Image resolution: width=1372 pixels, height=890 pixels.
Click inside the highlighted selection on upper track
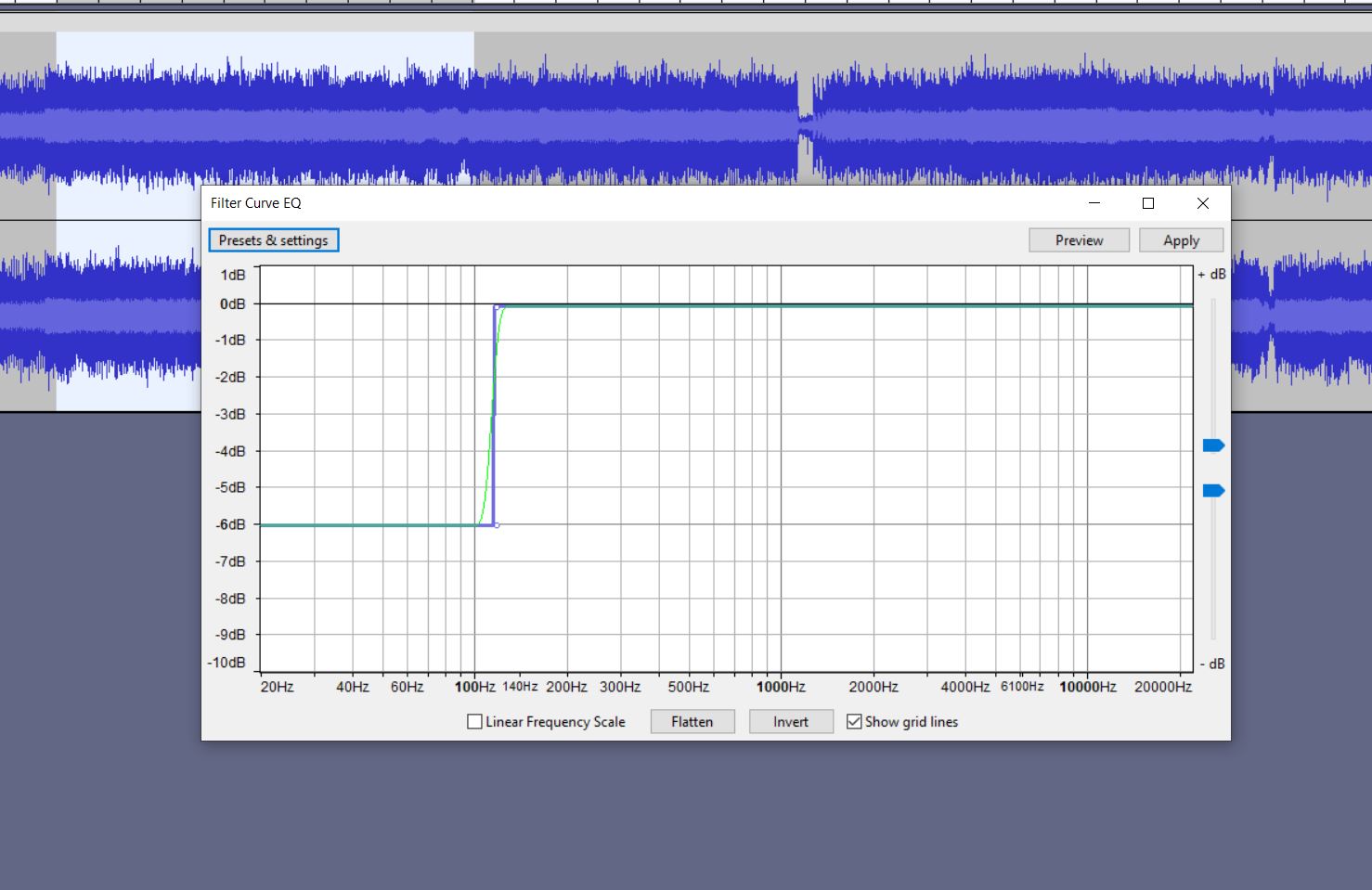tap(265, 111)
